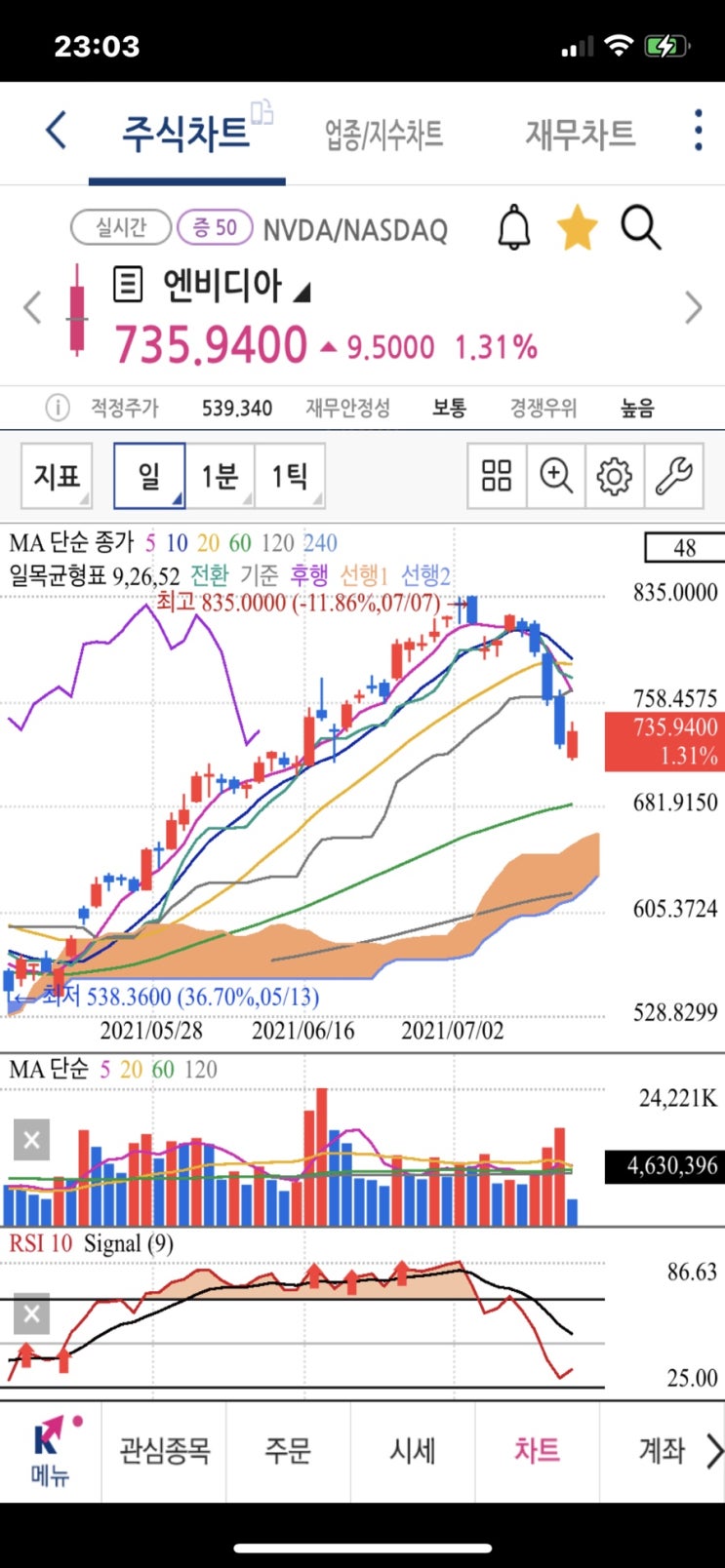Viewport: 725px width, 1568px height.
Task: Switch to the 주식차트 tab
Action: click(x=186, y=133)
